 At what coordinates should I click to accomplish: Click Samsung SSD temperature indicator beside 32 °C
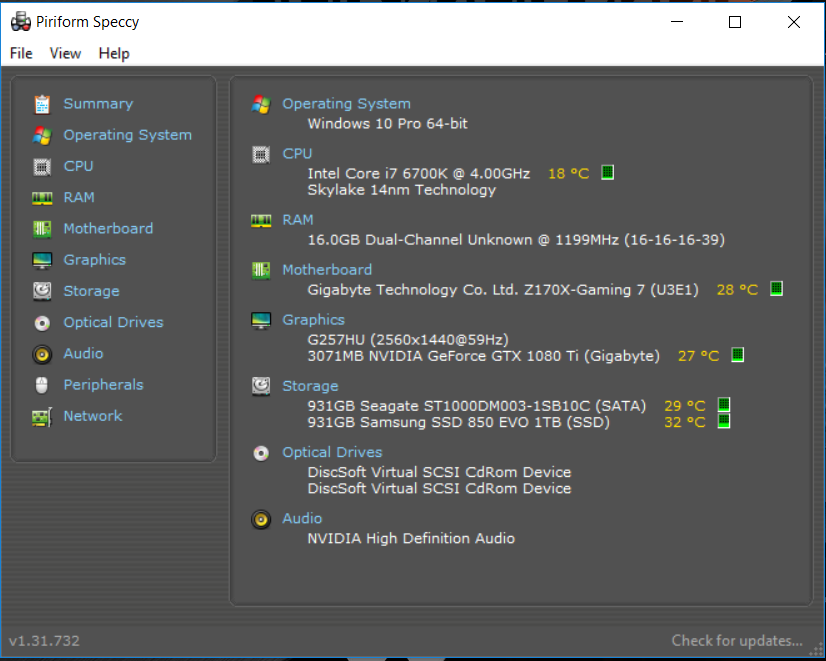coord(724,421)
